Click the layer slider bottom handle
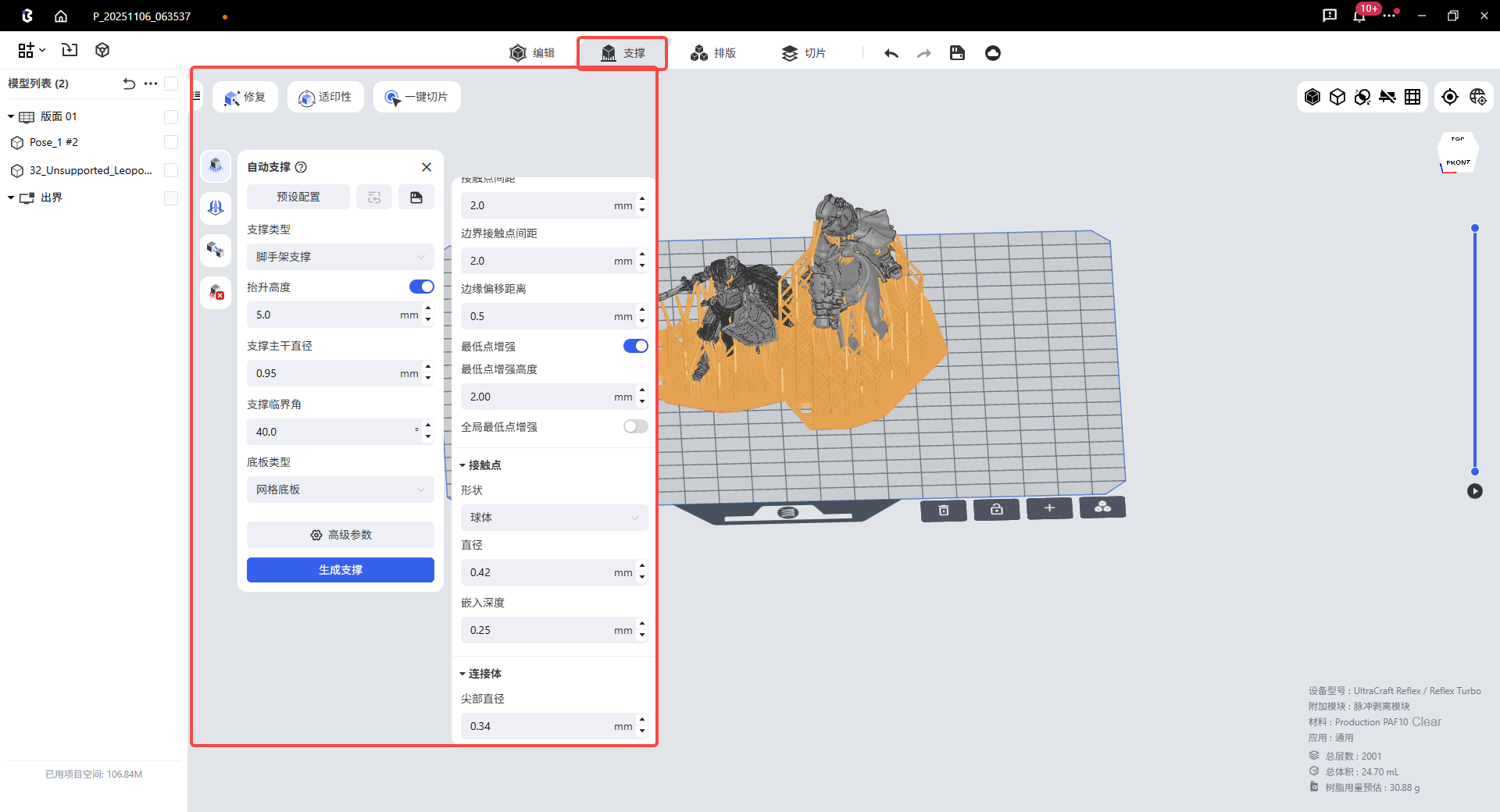The image size is (1500, 812). (1475, 472)
